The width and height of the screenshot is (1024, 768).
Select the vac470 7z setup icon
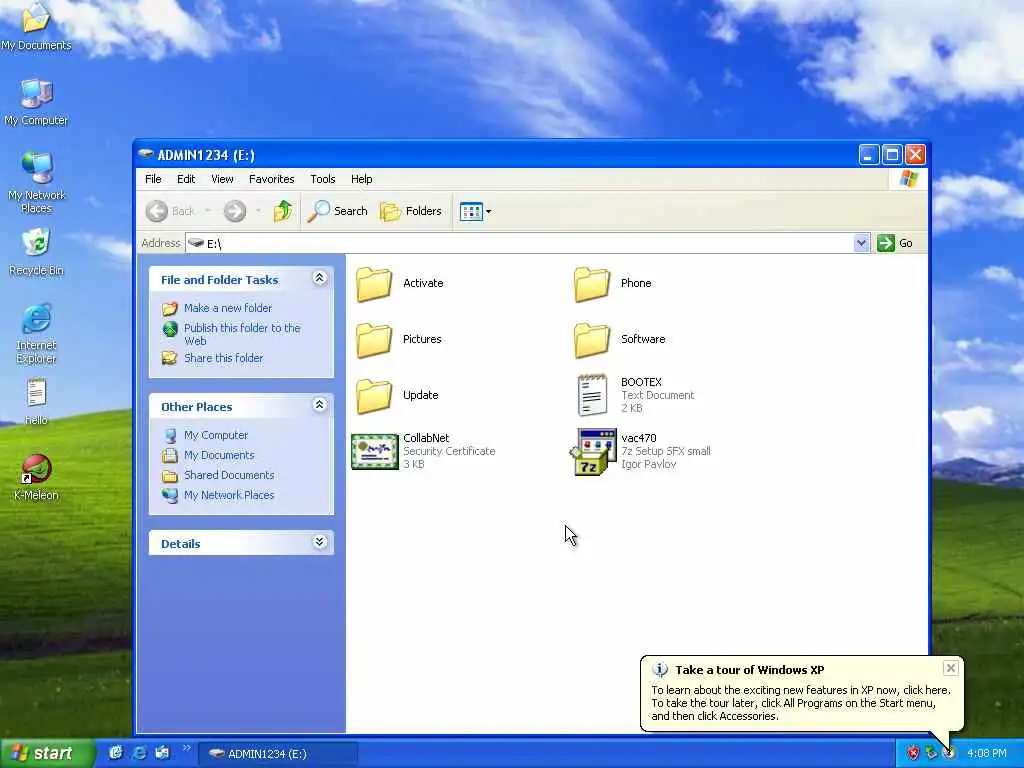[x=593, y=452]
